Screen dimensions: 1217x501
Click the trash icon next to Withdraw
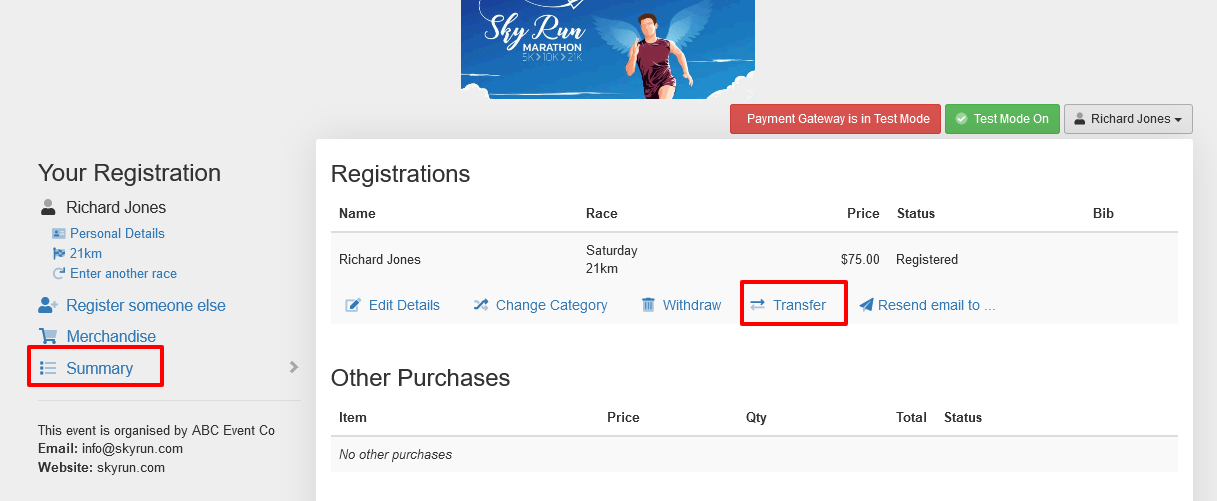tap(648, 305)
